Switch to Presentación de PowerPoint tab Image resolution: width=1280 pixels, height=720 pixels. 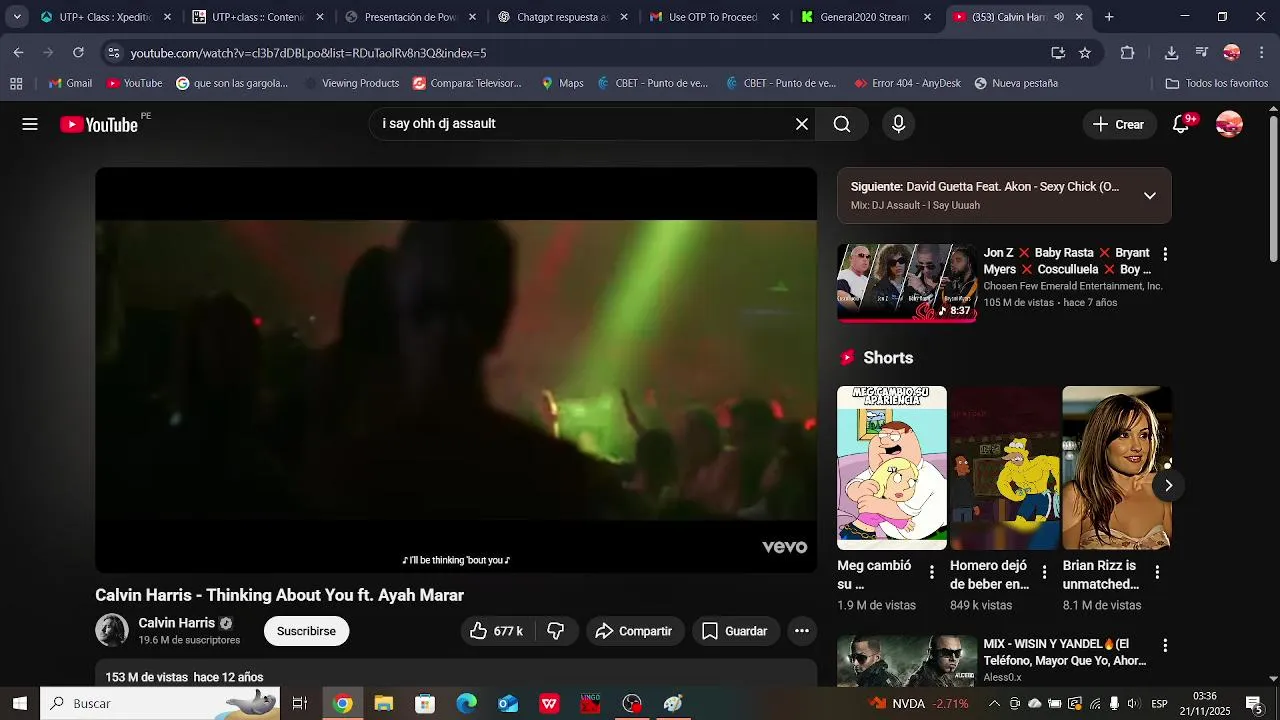[x=410, y=17]
